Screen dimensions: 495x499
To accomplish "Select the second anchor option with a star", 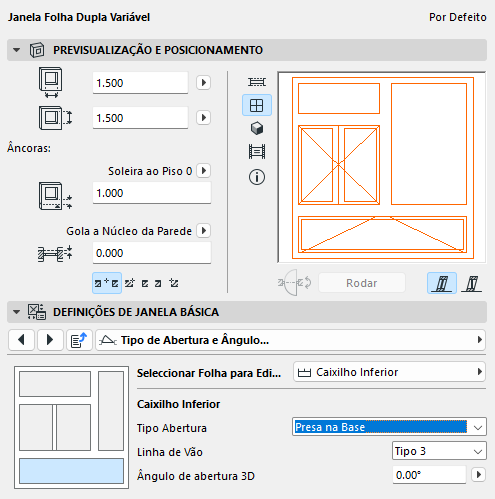I will [130, 283].
